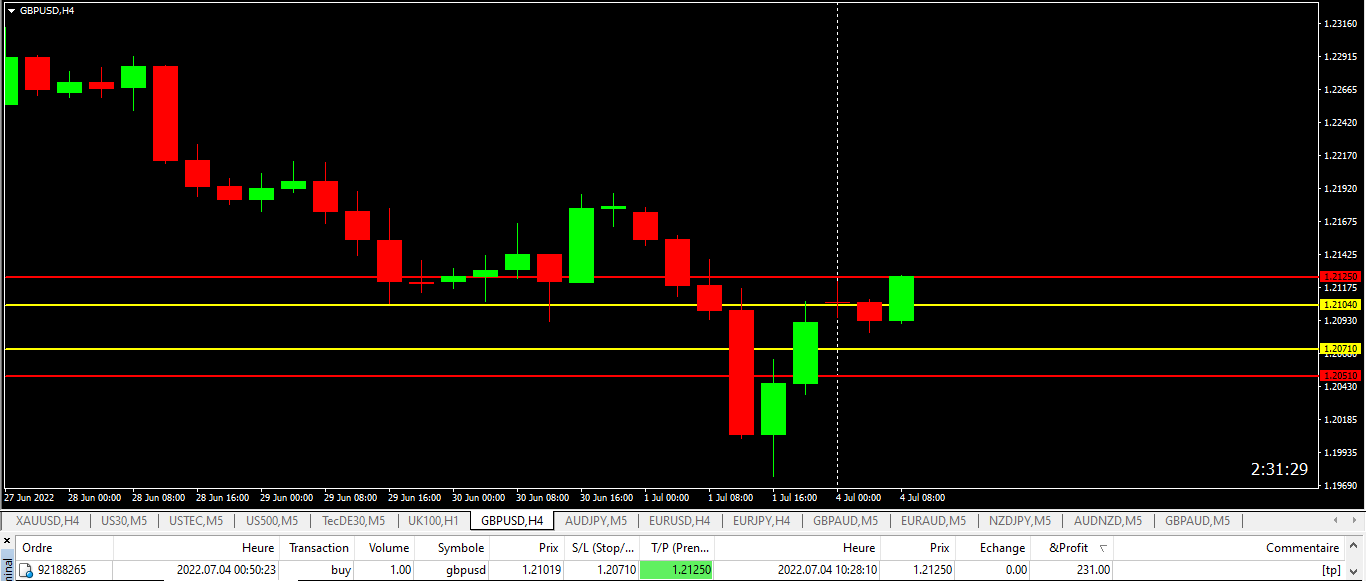Sort by the Transaction column header

point(319,548)
